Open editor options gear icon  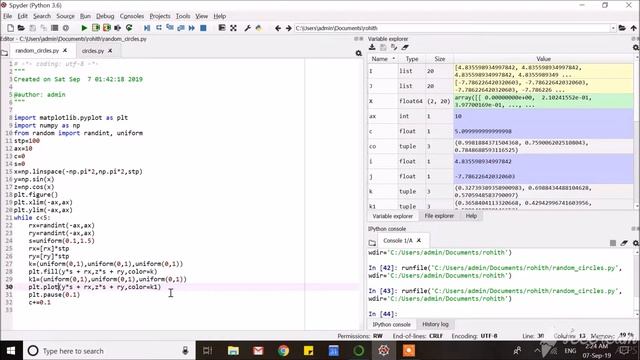[x=358, y=53]
